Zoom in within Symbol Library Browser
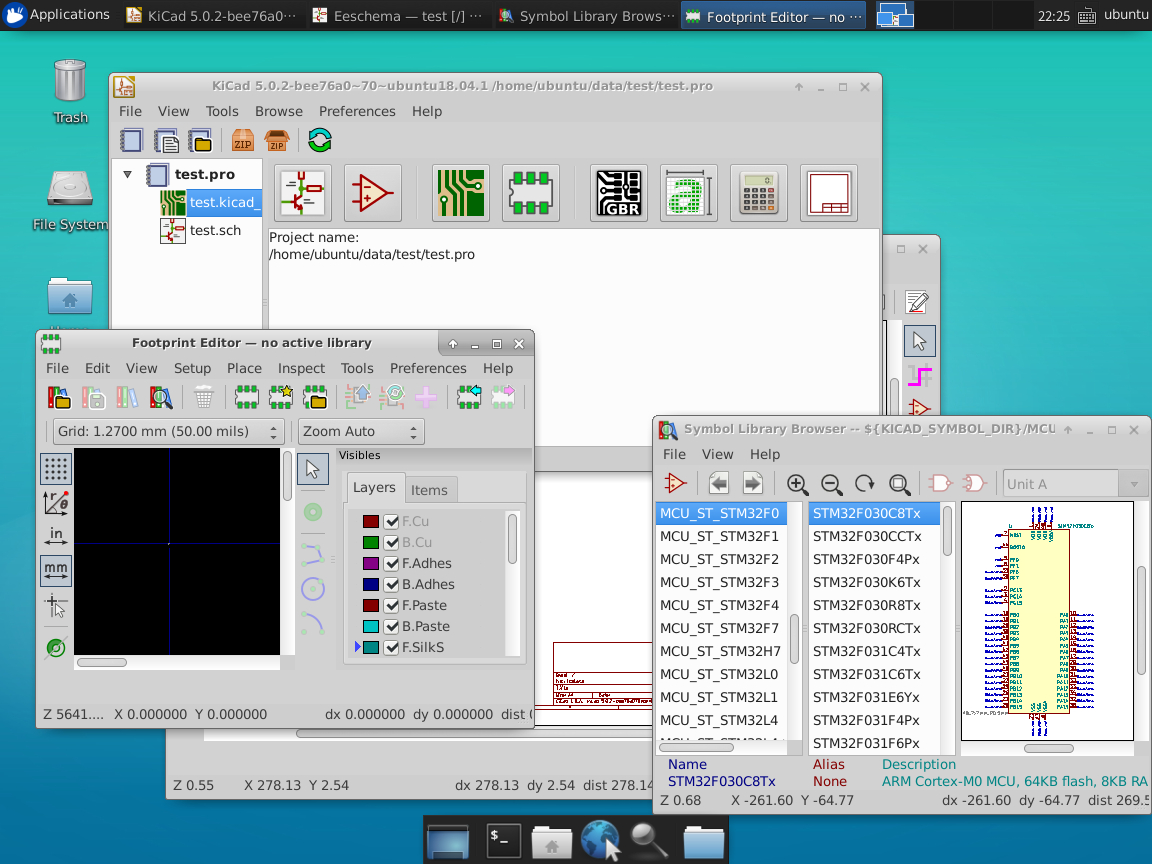 coord(797,483)
